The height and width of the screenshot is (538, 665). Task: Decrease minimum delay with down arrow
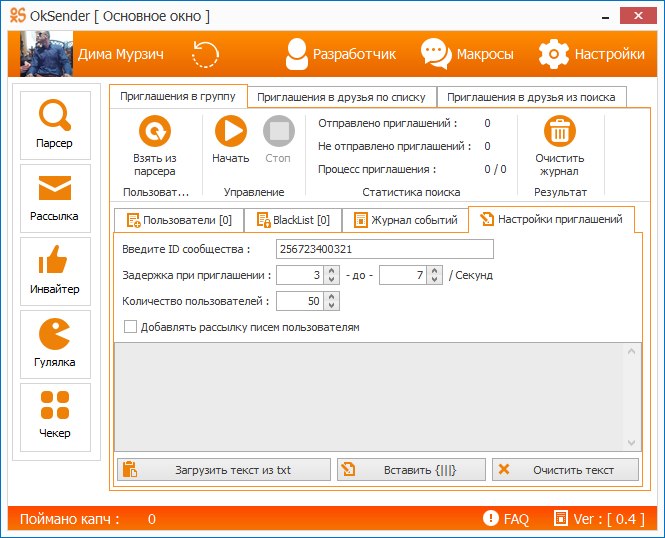pyautogui.click(x=332, y=279)
